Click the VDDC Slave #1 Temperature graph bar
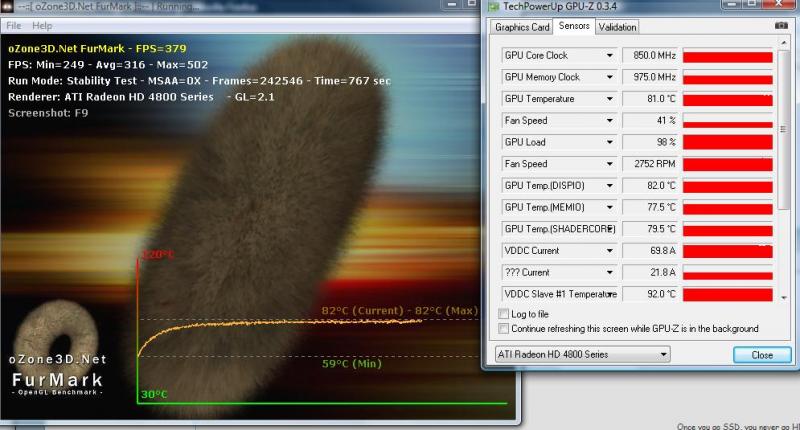This screenshot has width=800, height=430. pos(728,294)
